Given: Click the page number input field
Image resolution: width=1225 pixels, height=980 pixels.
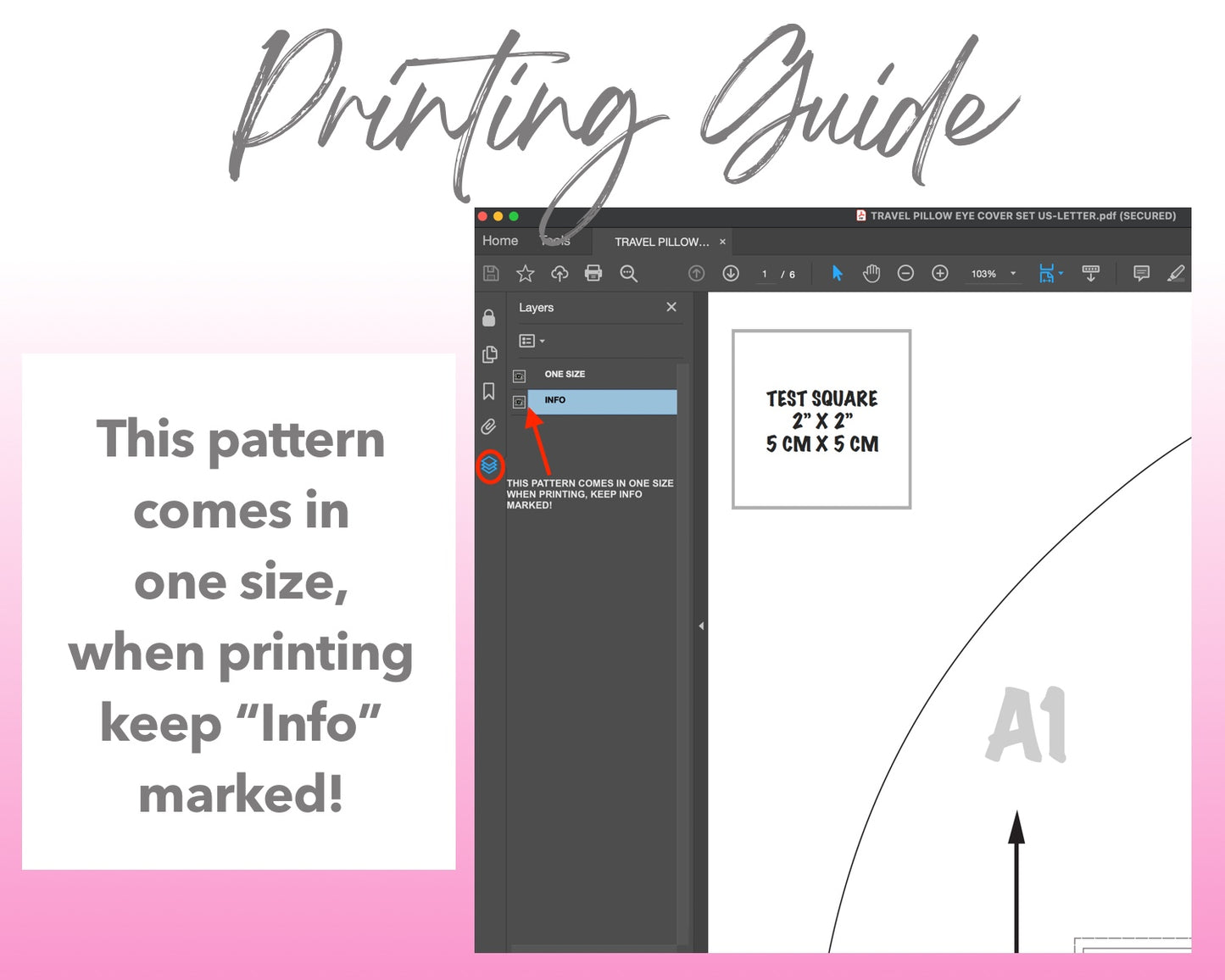Looking at the screenshot, I should pyautogui.click(x=765, y=274).
